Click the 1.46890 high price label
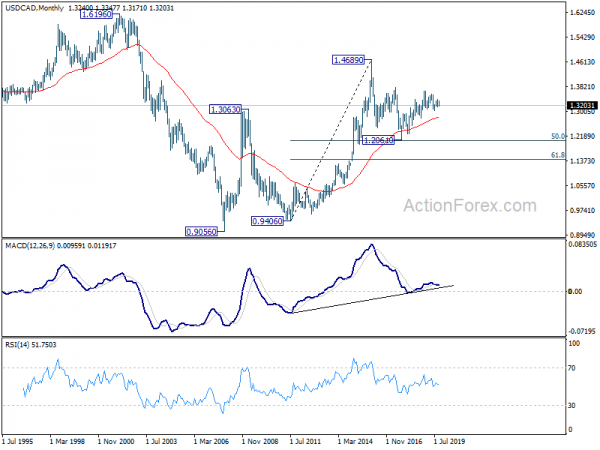Image resolution: width=600 pixels, height=450 pixels. pos(349,60)
